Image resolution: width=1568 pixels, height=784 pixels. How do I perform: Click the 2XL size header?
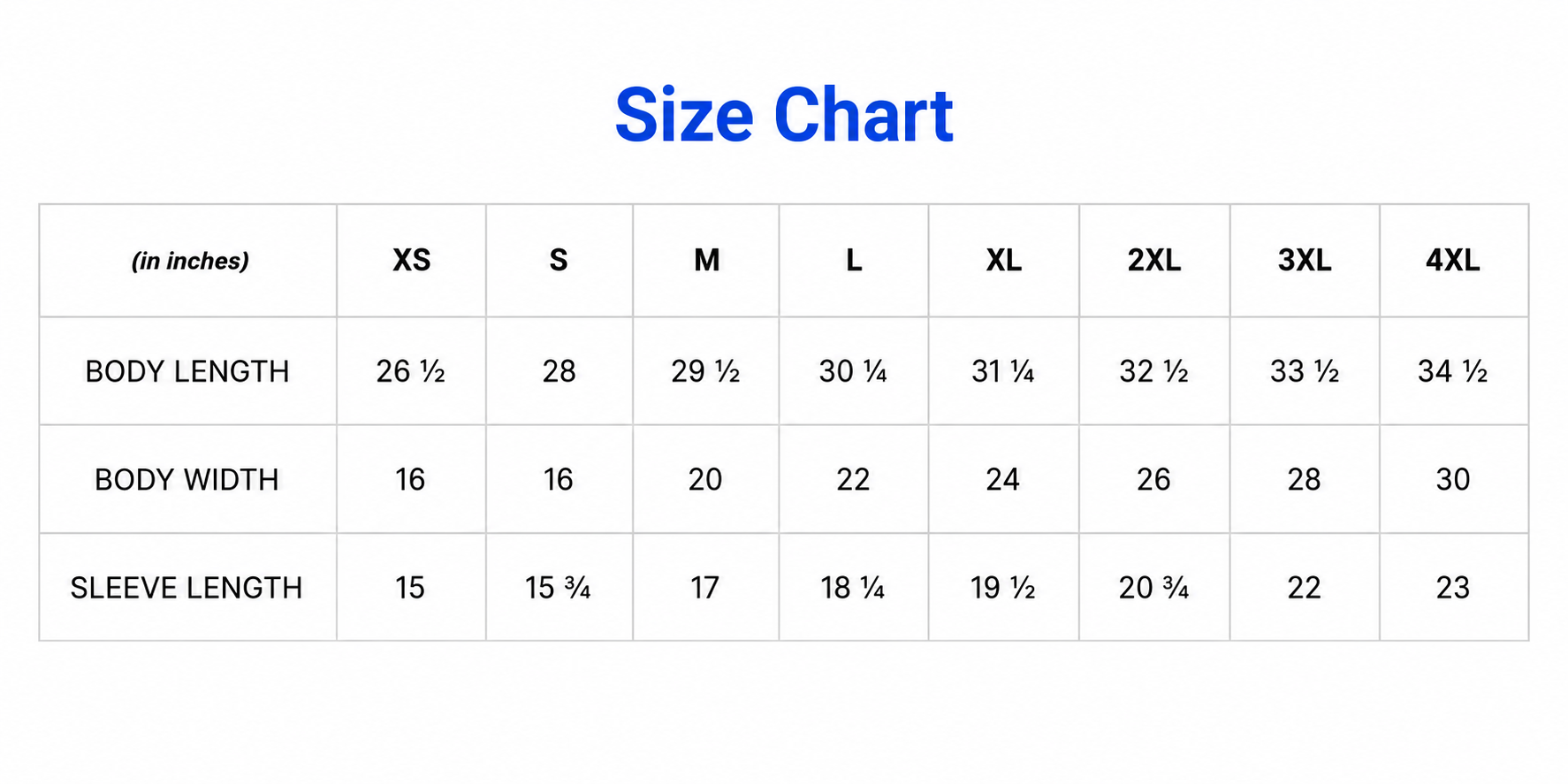(x=1153, y=260)
